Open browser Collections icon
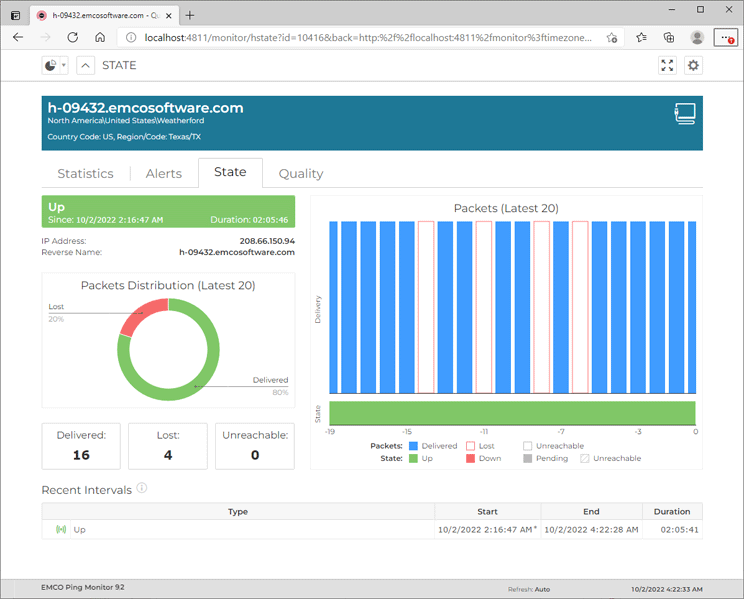 [669, 37]
